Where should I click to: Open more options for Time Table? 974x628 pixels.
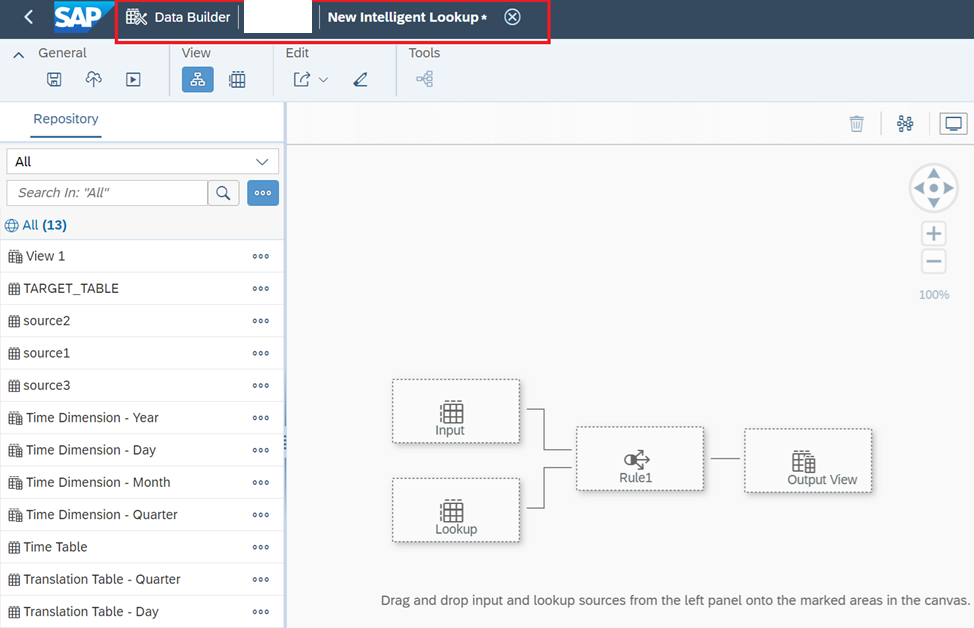coord(261,547)
